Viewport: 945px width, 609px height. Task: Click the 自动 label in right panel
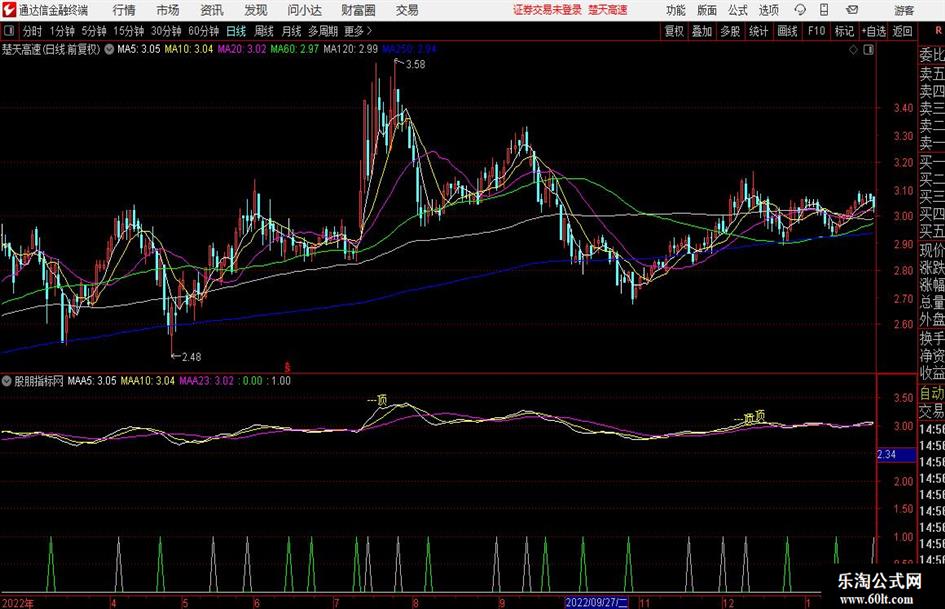click(x=932, y=393)
